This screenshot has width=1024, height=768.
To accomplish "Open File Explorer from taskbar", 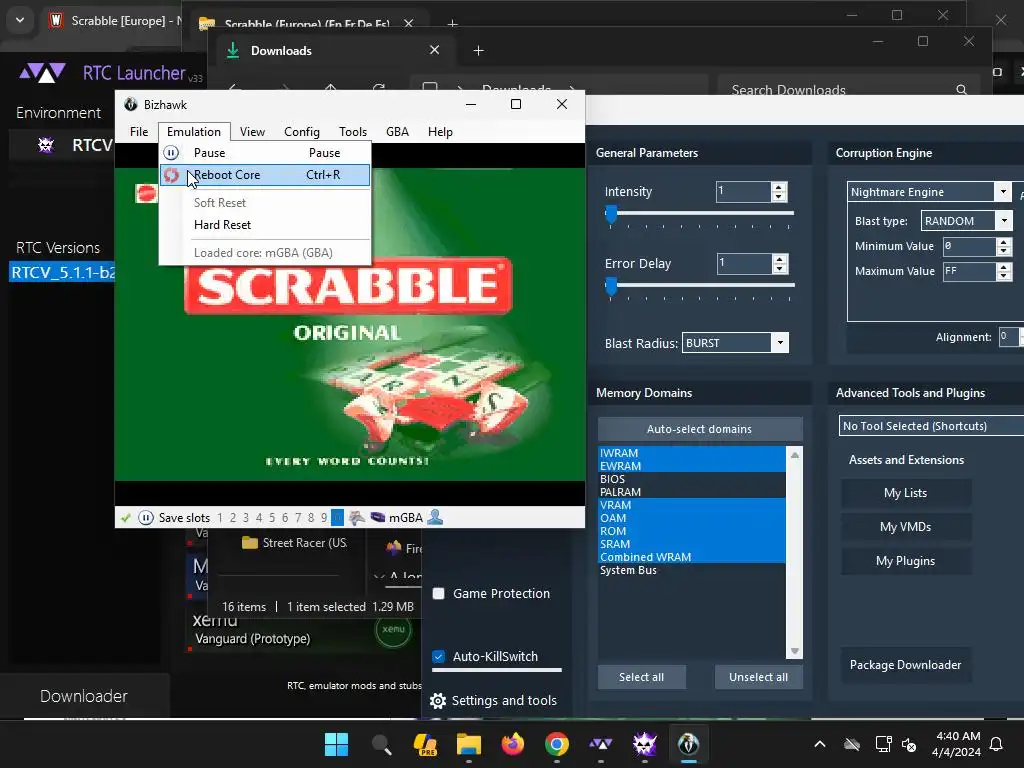I will pyautogui.click(x=469, y=744).
